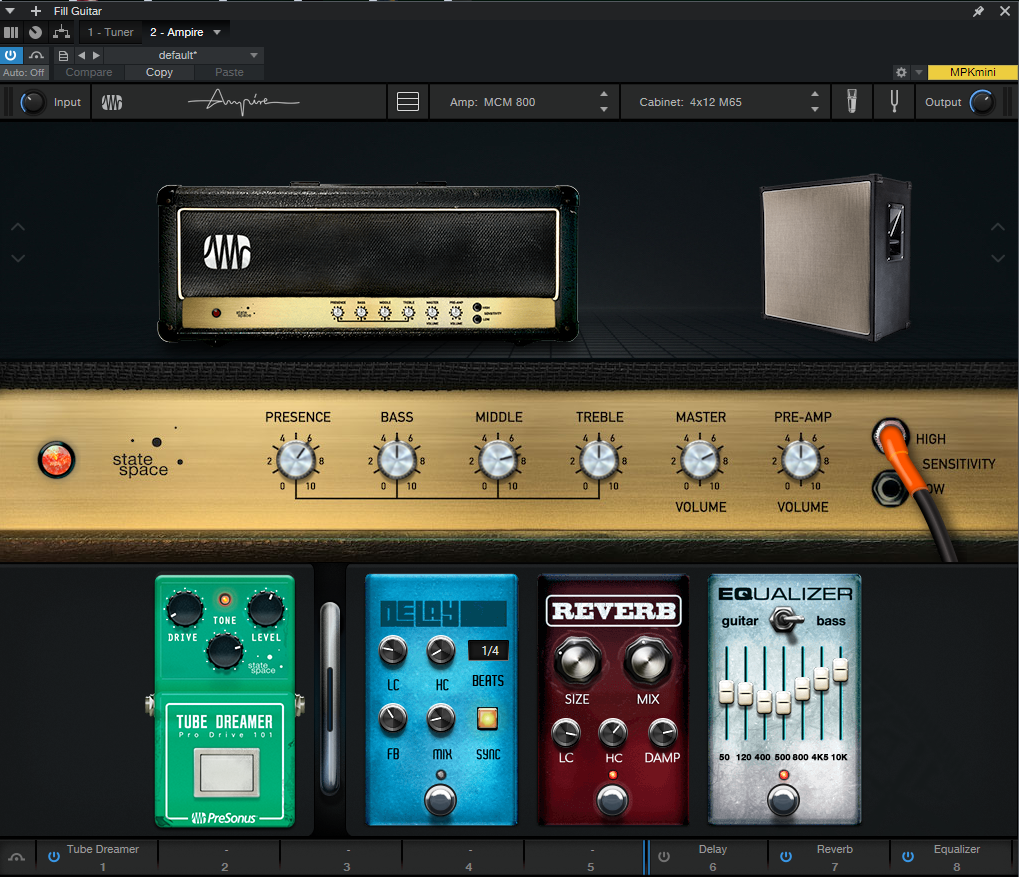Click the Reverb SIZE knob
1019x877 pixels.
(576, 660)
